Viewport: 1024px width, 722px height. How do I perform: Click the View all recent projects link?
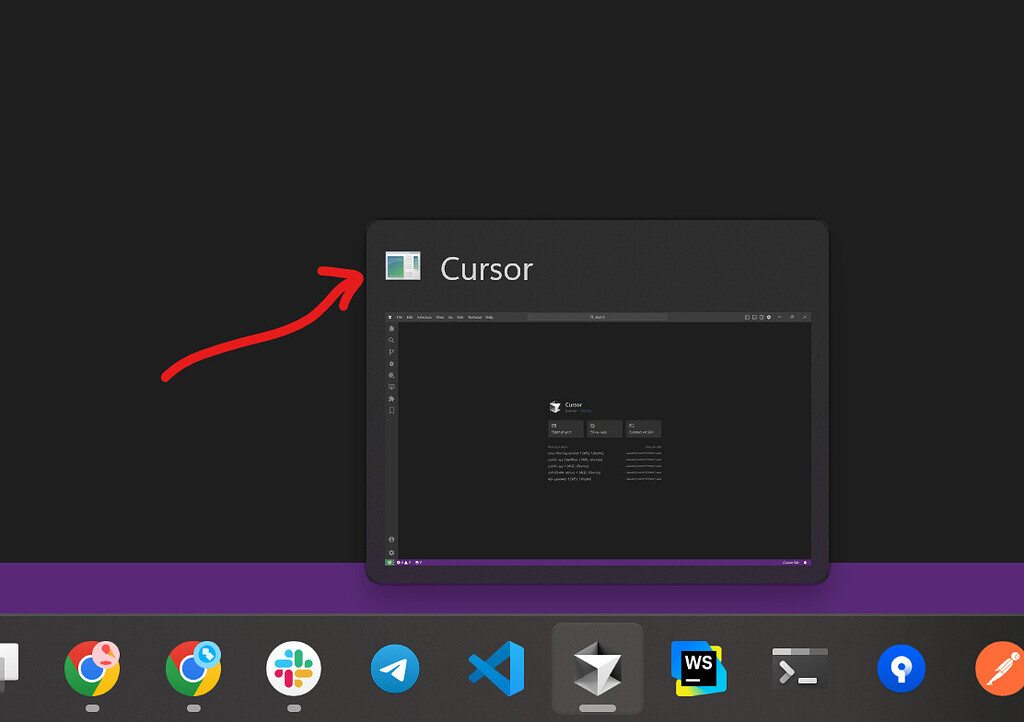651,447
